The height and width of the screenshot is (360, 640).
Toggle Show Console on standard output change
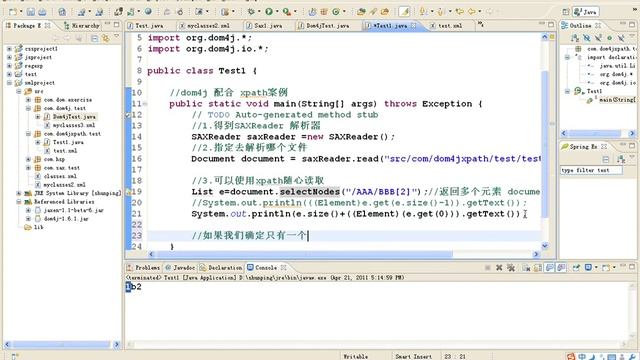coord(550,268)
